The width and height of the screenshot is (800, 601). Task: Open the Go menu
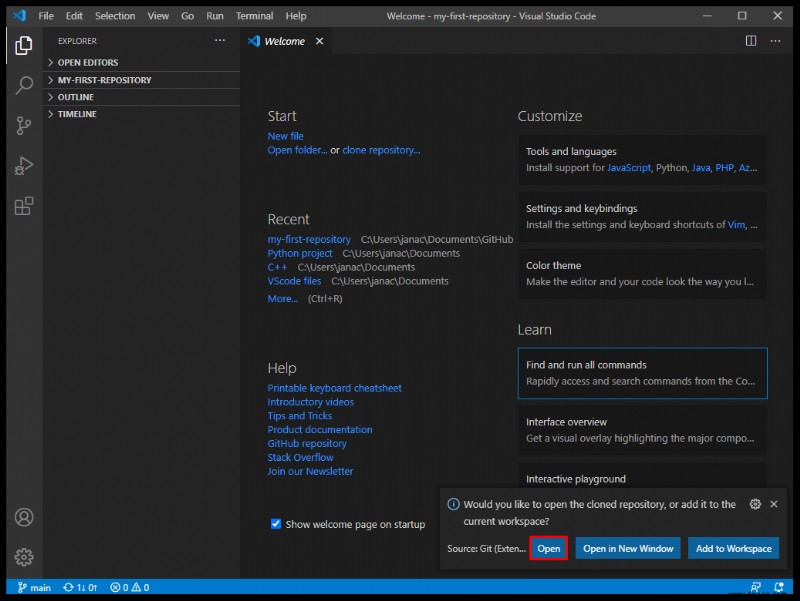(187, 16)
